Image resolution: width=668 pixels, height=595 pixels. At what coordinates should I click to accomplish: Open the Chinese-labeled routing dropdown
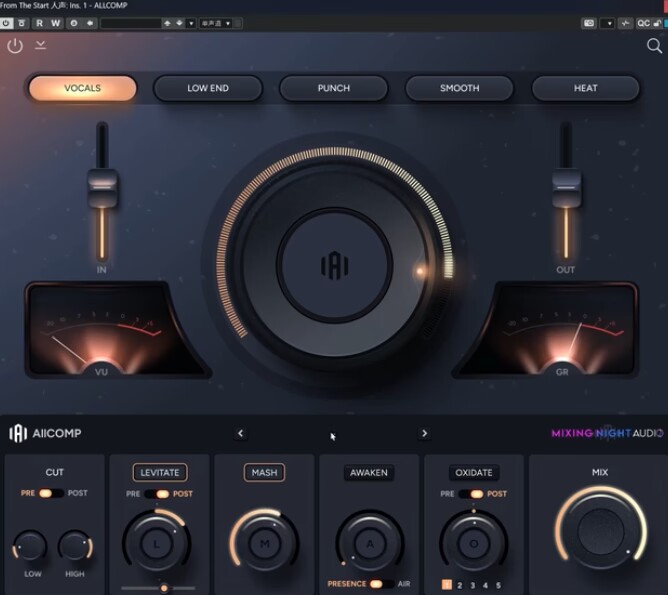pyautogui.click(x=216, y=23)
